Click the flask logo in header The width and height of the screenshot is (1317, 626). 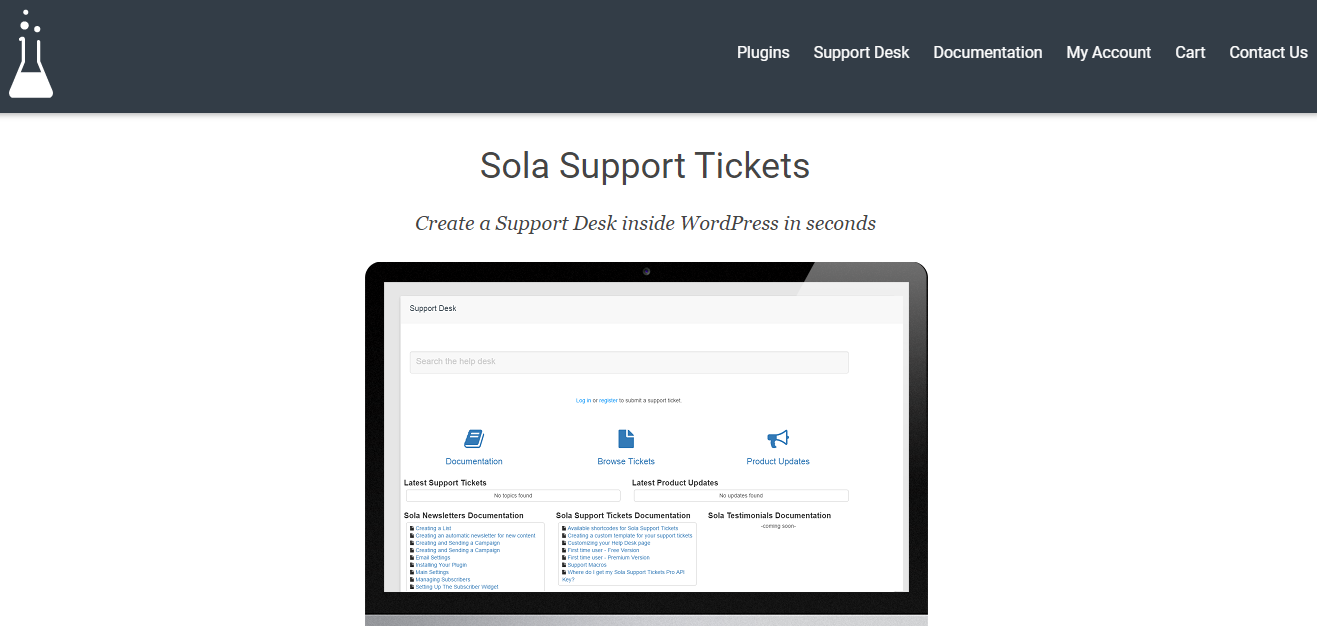[x=31, y=54]
